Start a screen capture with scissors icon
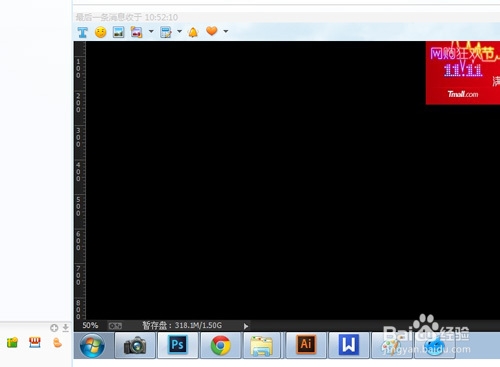The image size is (500, 367). click(136, 32)
